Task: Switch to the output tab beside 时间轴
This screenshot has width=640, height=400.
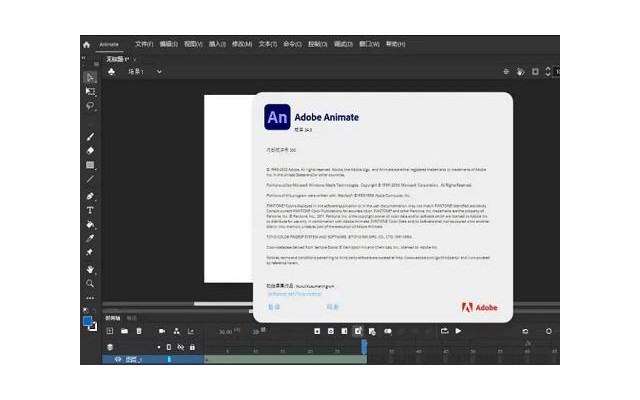Action: [131, 318]
